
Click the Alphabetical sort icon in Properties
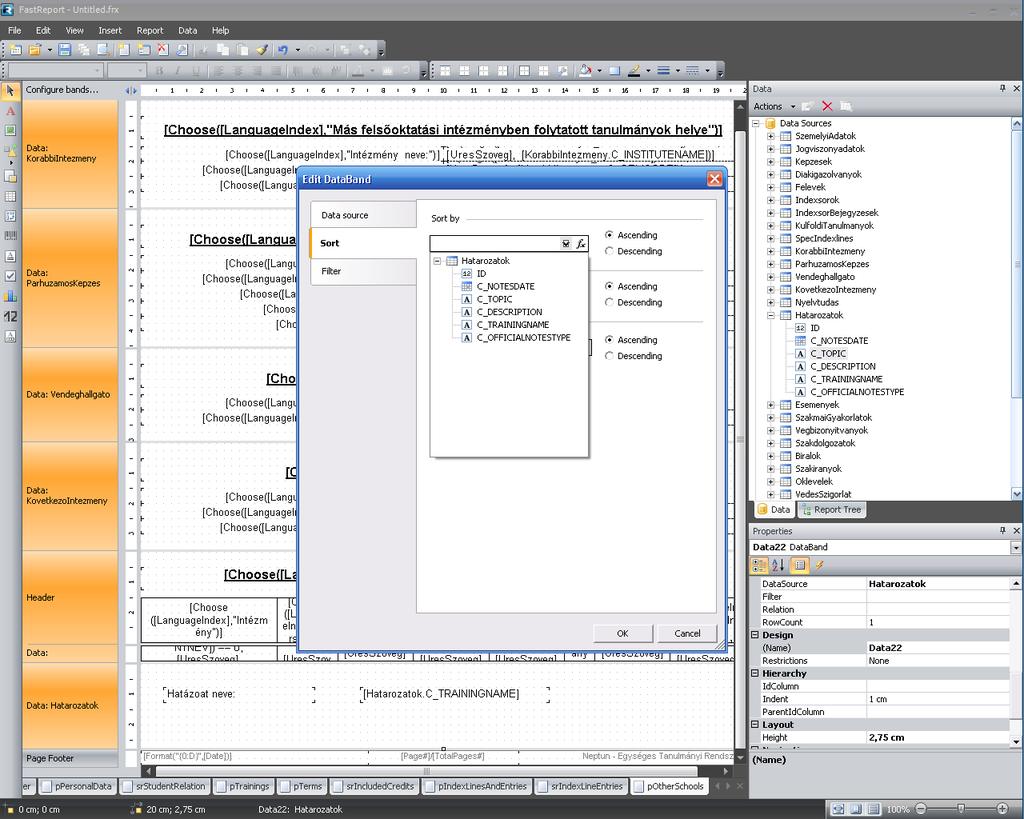tap(778, 565)
